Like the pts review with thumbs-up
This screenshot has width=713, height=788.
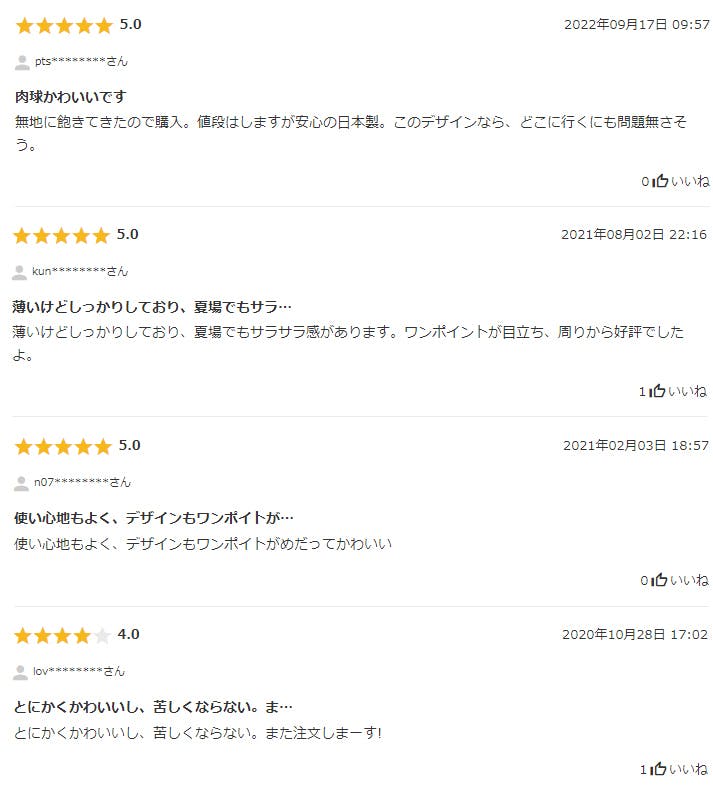click(661, 181)
